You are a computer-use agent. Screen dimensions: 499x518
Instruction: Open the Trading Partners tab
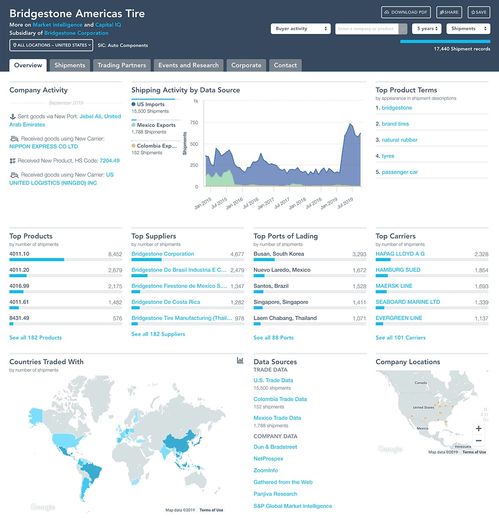[122, 65]
